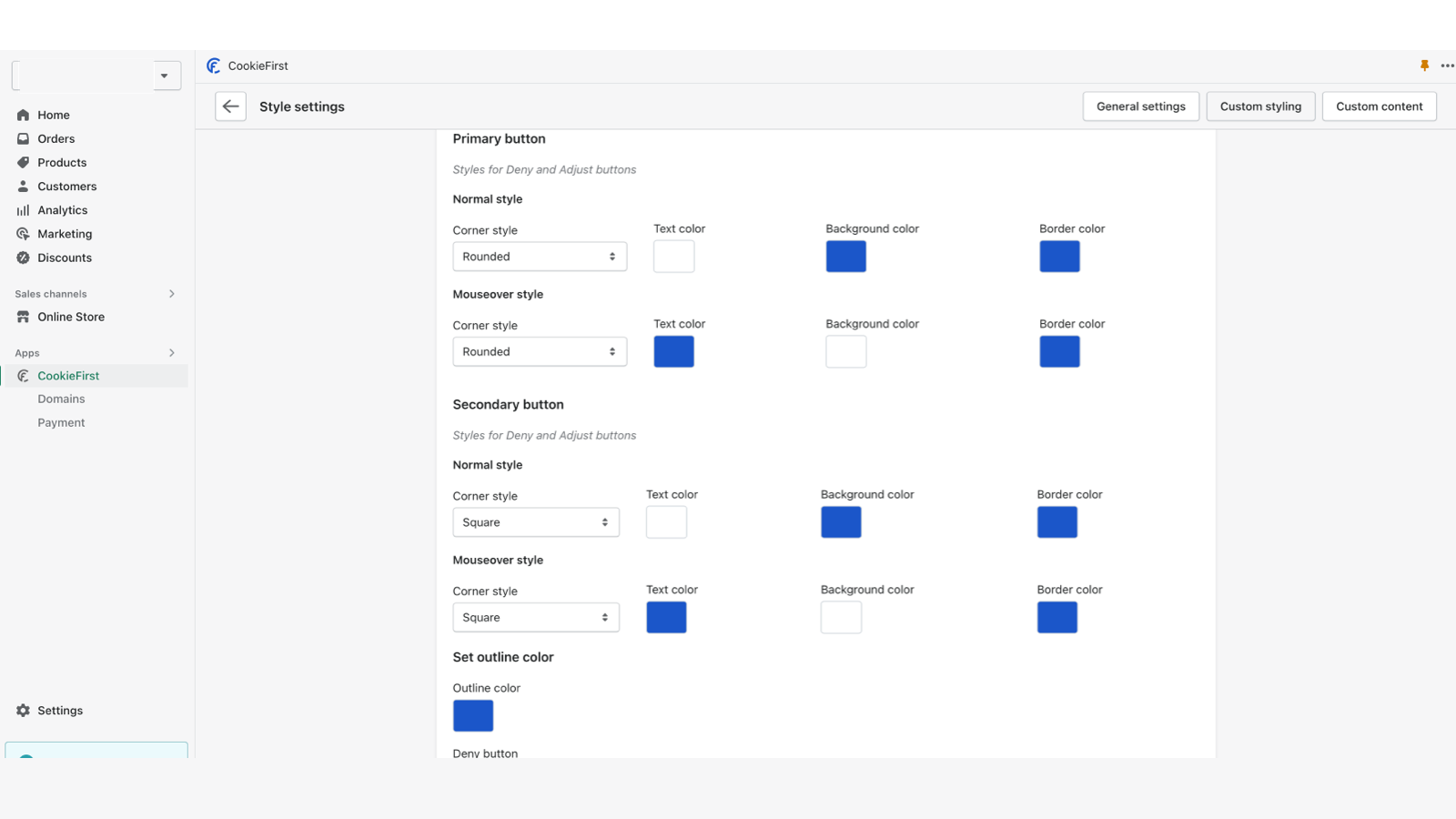Click the Online Store icon

point(23,317)
